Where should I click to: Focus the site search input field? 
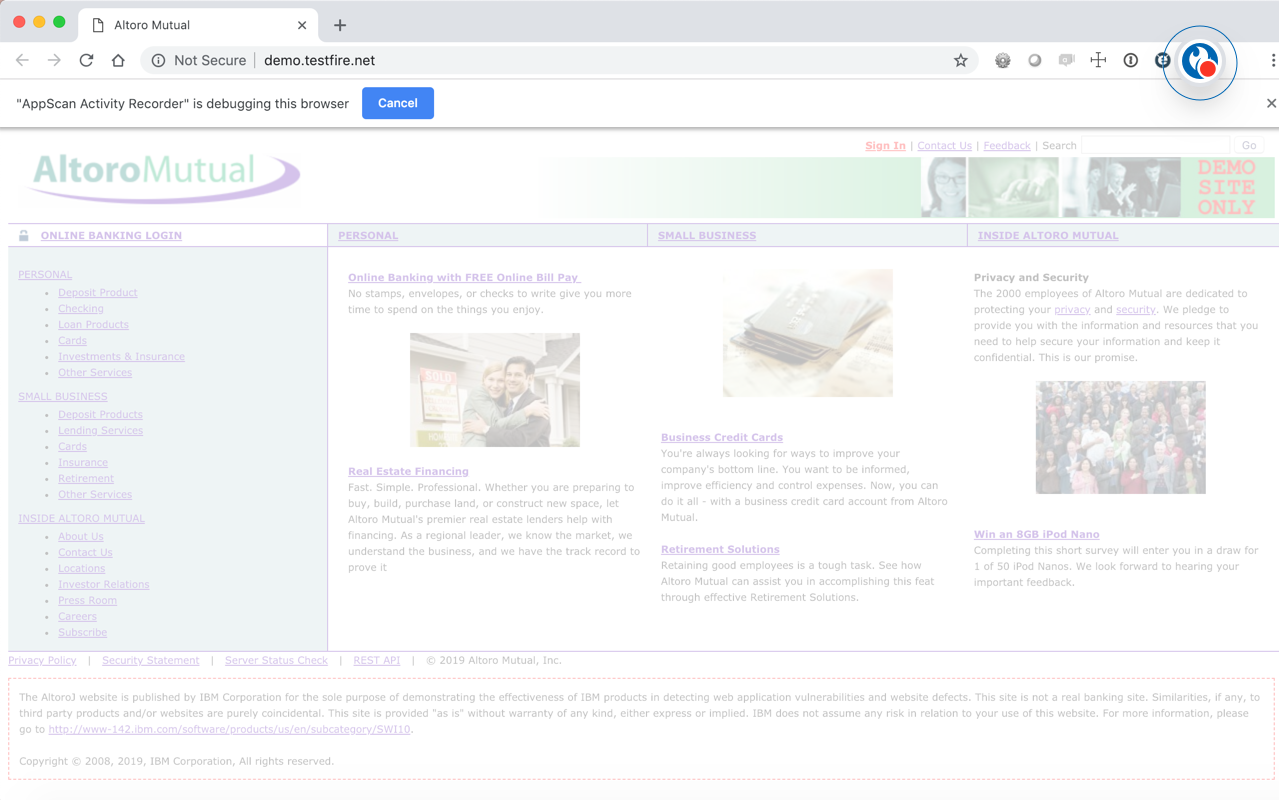pos(1156,146)
